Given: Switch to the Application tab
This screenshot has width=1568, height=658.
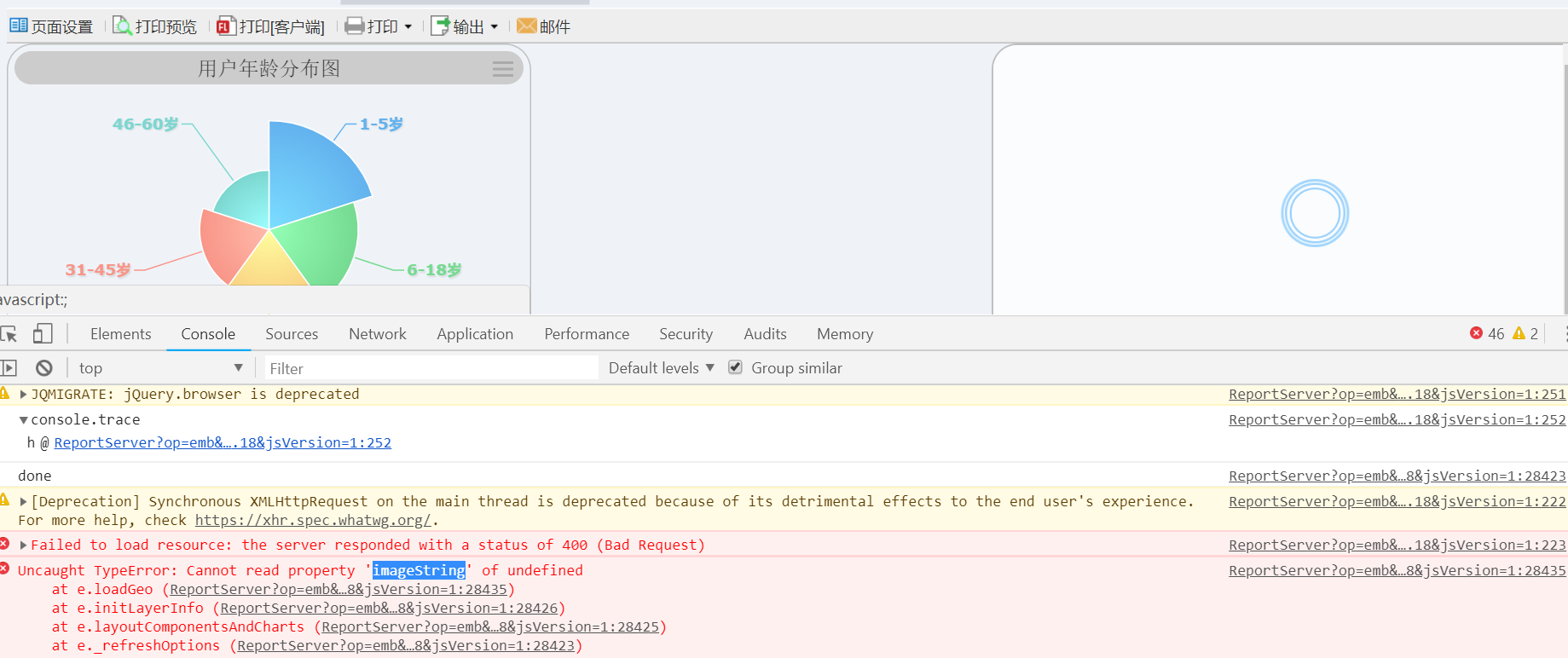Looking at the screenshot, I should click(475, 334).
